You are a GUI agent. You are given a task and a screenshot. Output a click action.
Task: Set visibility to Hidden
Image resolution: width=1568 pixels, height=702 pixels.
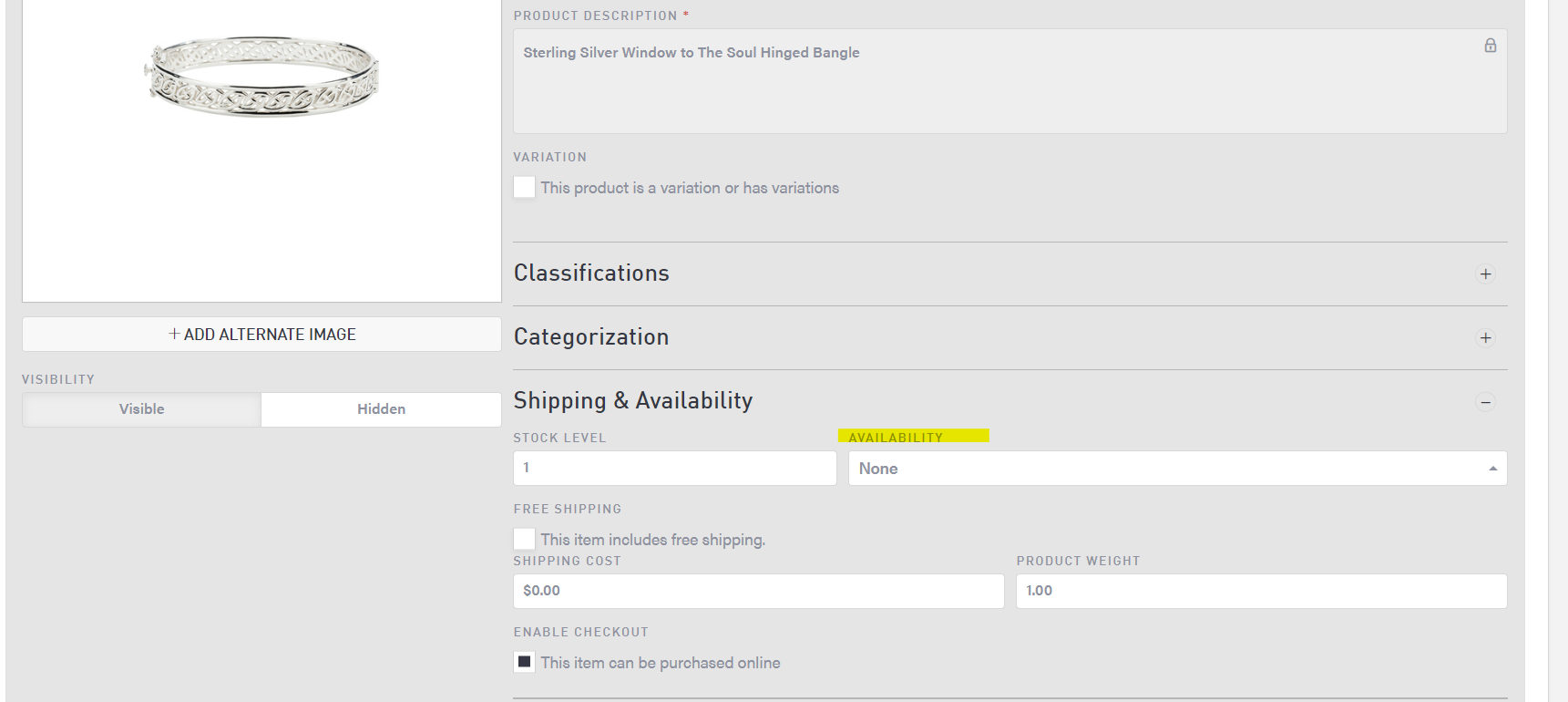point(381,409)
